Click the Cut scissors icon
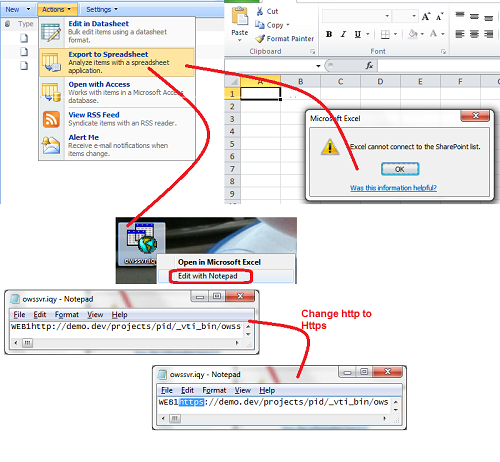Image resolution: width=500 pixels, height=462 pixels. tap(260, 11)
